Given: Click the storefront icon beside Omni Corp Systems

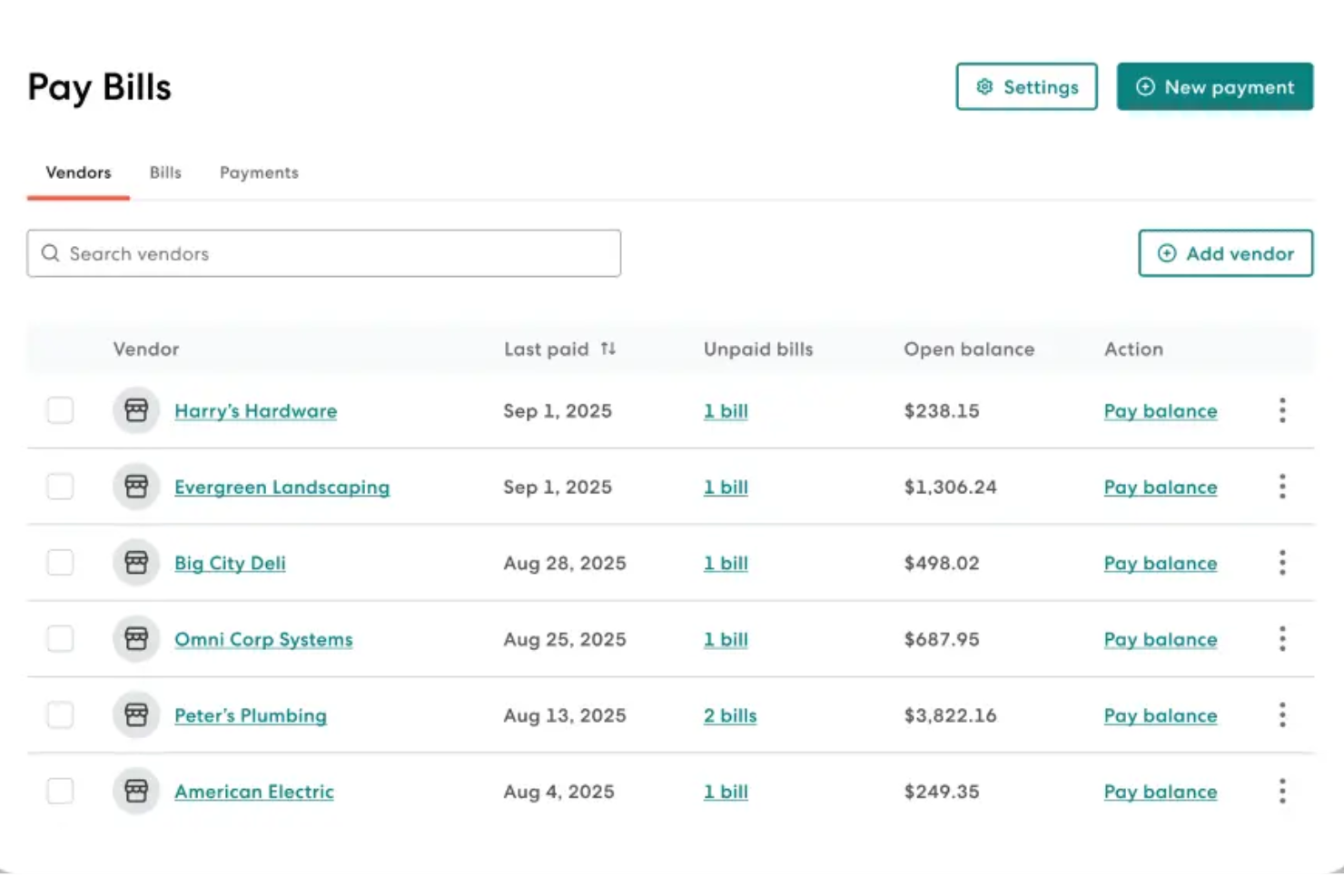Looking at the screenshot, I should 135,638.
